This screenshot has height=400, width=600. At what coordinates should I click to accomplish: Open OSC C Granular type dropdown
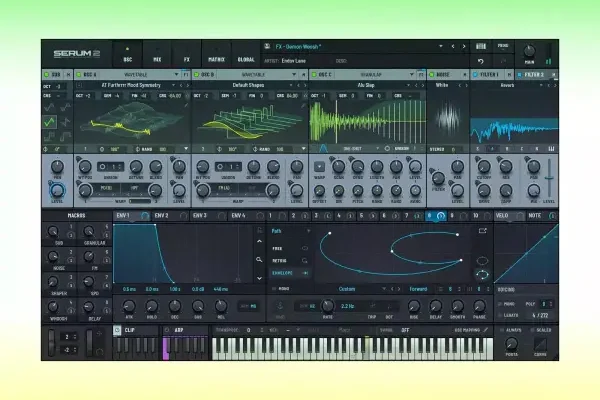(364, 74)
